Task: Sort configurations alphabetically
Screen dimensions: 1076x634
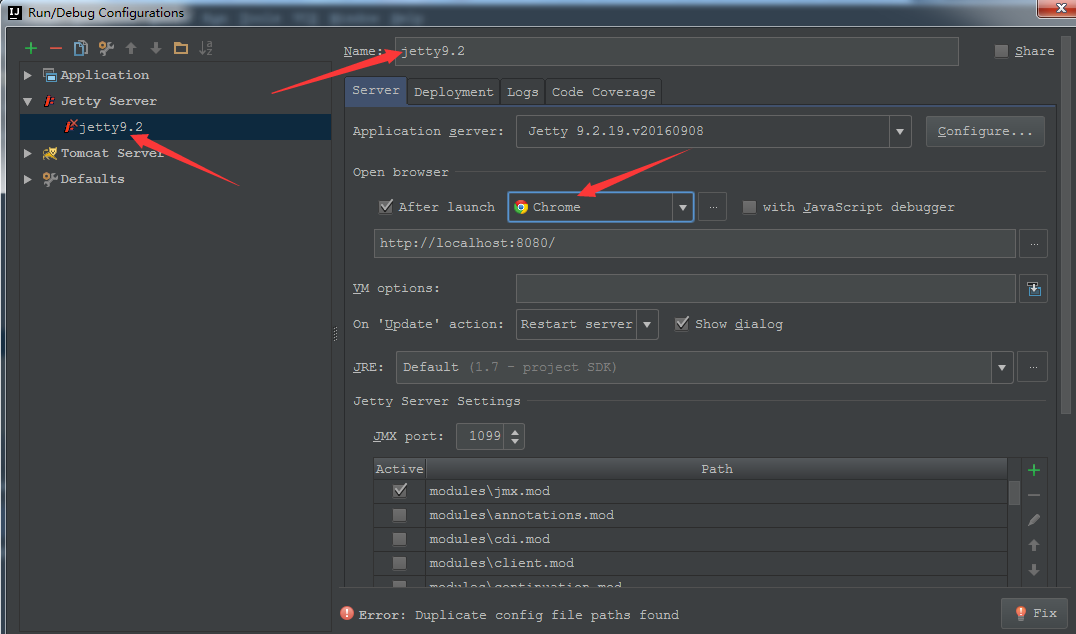Action: tap(206, 48)
